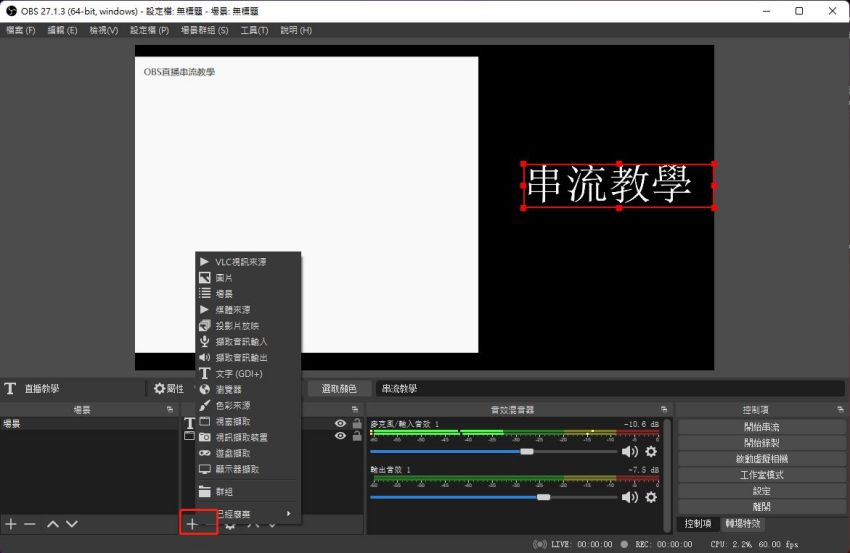The image size is (850, 553).
Task: Start the 啟動虛擬相機 virtual camera
Action: point(762,459)
